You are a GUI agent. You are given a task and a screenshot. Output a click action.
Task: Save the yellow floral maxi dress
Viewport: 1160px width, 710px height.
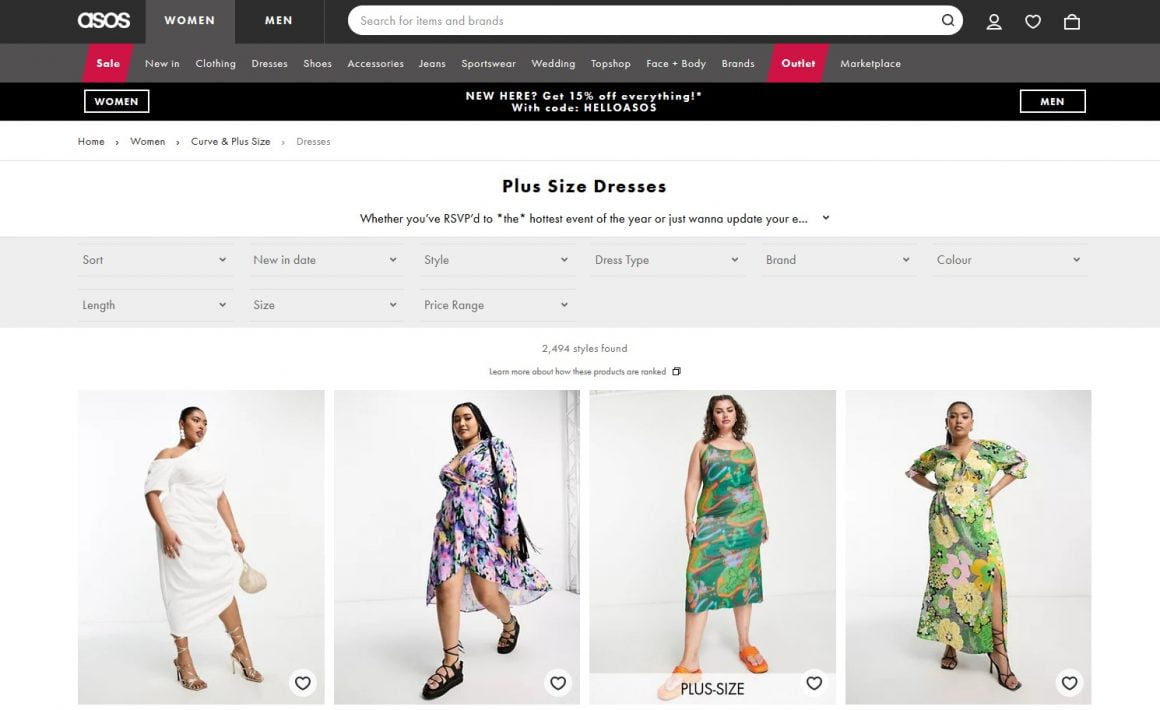(x=1069, y=683)
